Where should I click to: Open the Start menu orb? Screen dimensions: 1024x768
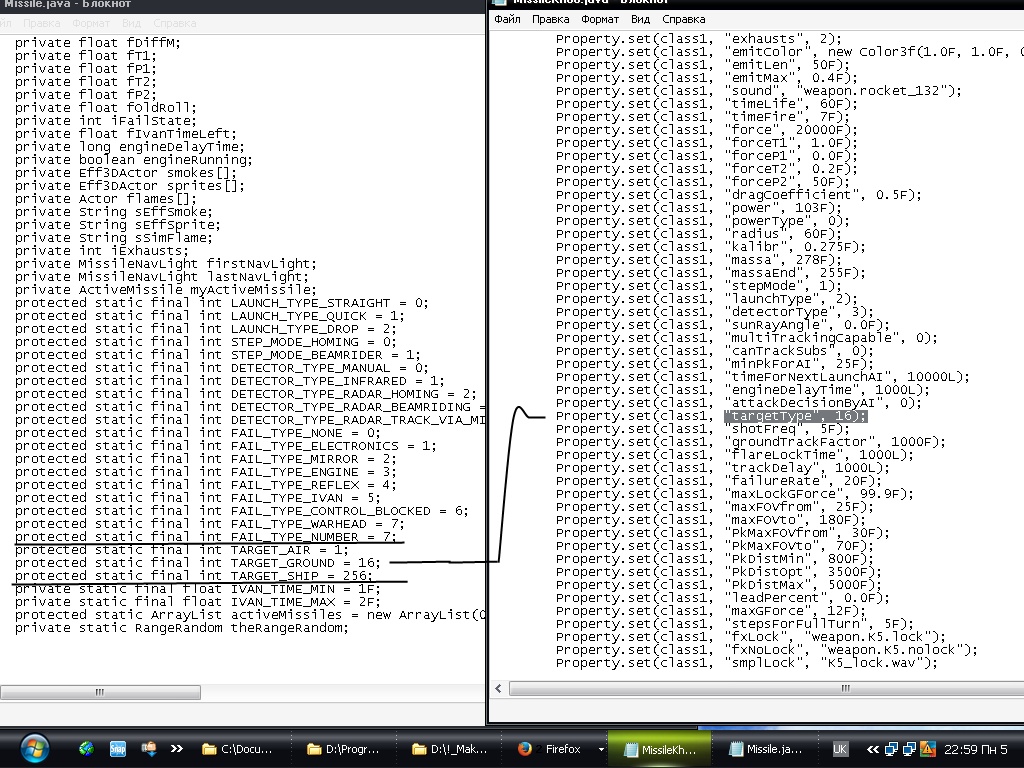click(x=35, y=749)
